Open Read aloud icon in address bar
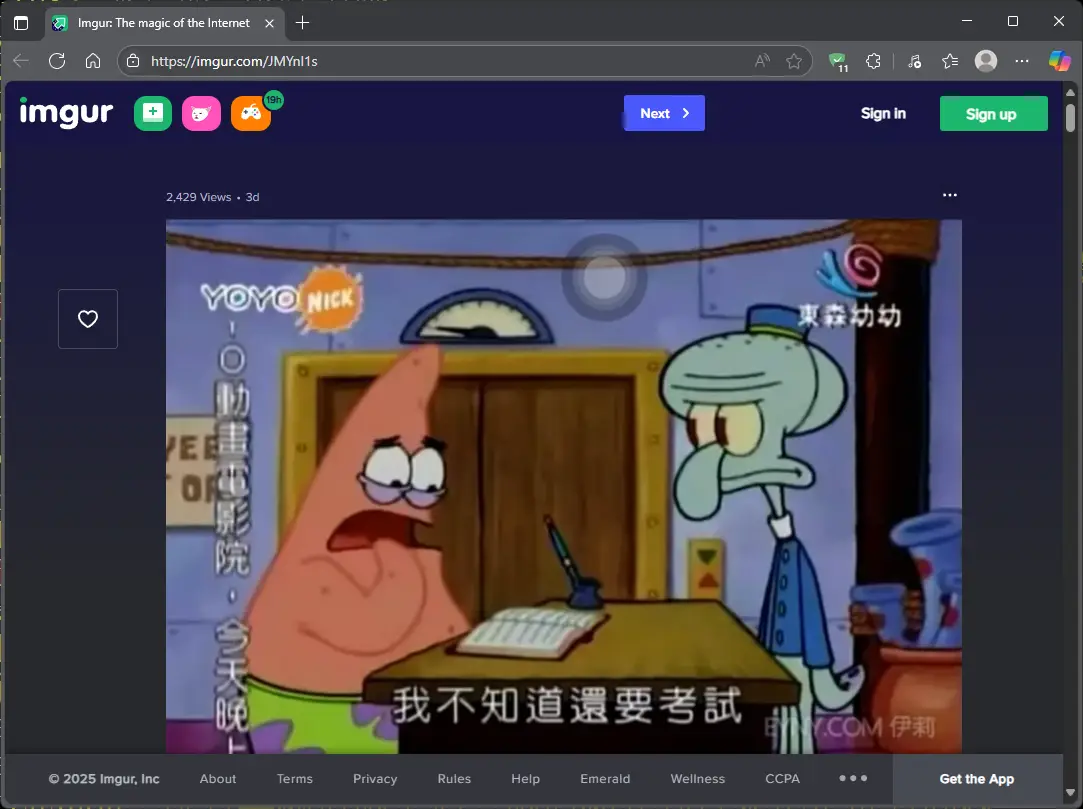The width and height of the screenshot is (1083, 809). click(x=762, y=61)
